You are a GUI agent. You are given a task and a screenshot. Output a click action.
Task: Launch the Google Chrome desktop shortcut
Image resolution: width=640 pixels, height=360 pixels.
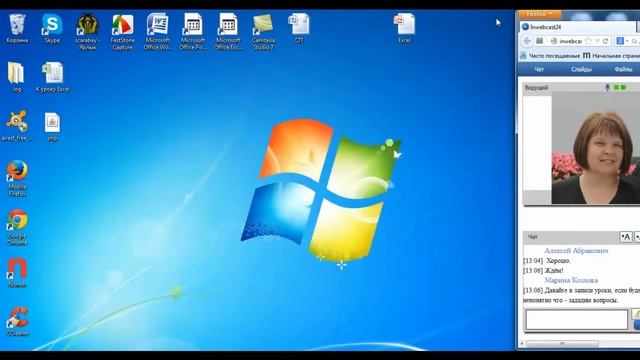[x=17, y=228]
